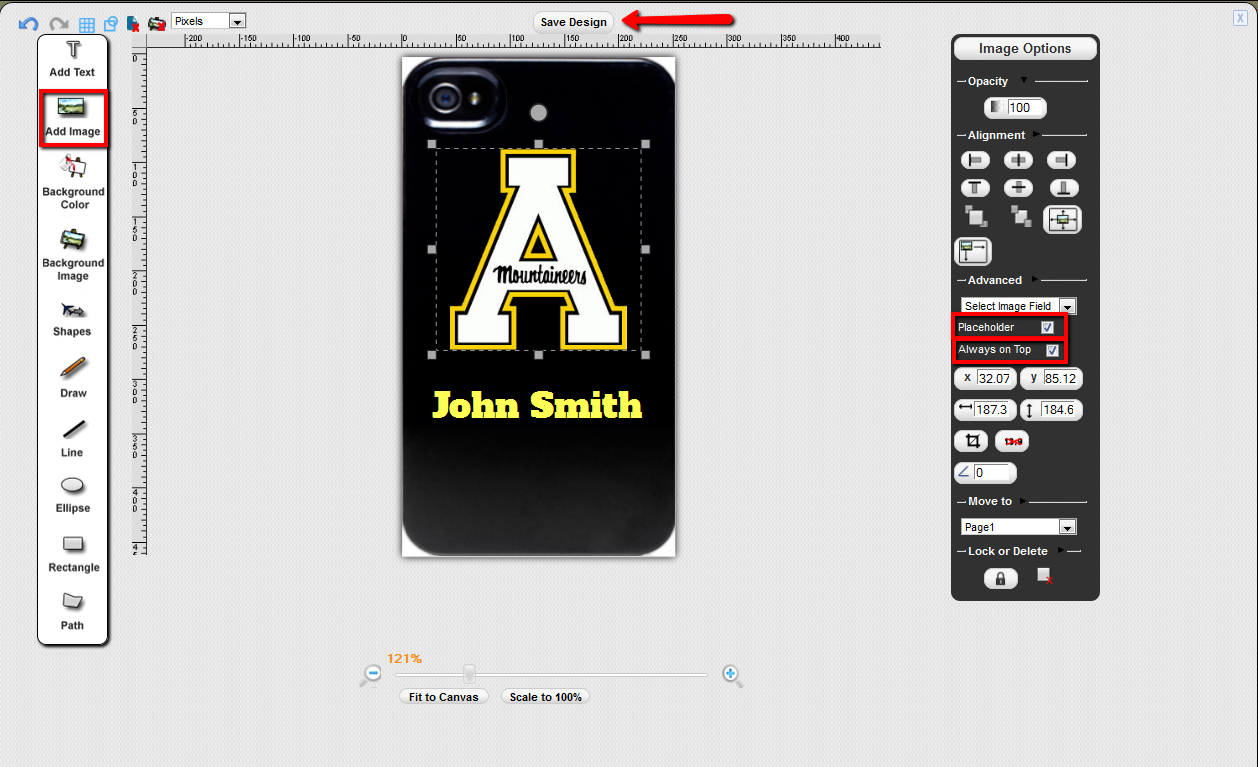Click the Fit to Canvas button
The height and width of the screenshot is (767, 1258).
click(443, 697)
